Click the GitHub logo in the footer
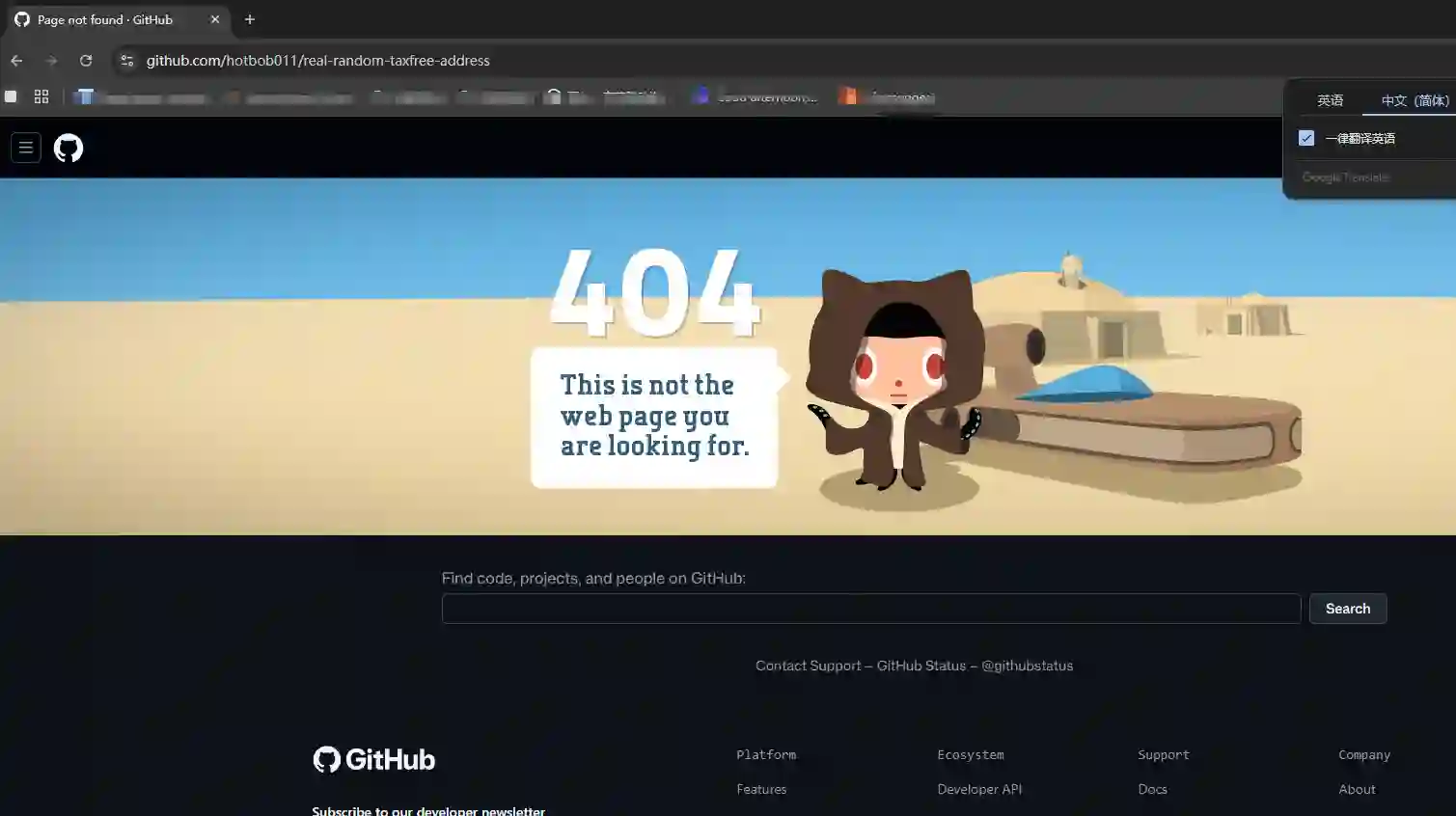The image size is (1456, 816). click(373, 759)
